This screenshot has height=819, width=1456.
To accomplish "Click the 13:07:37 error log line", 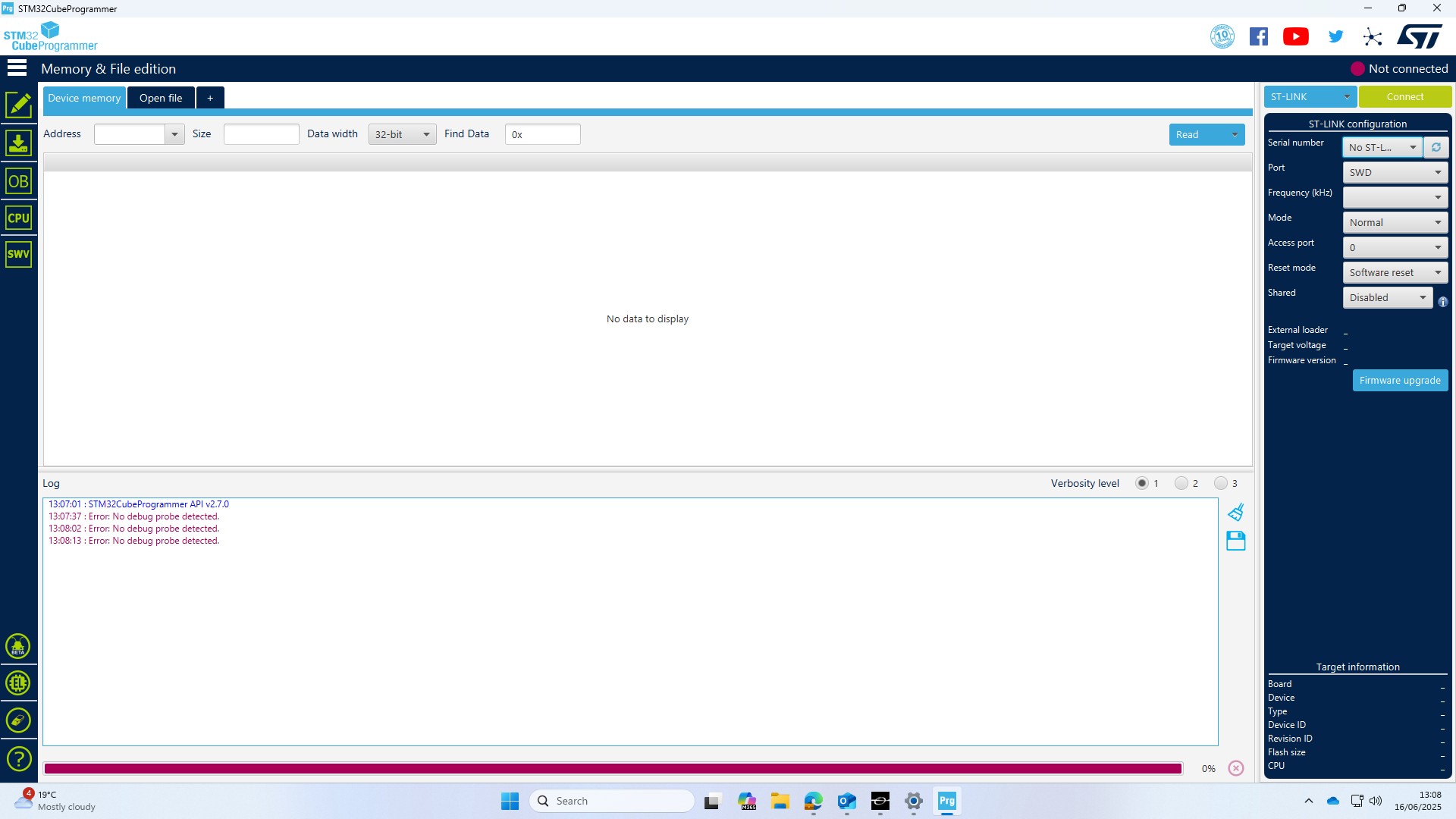I will pyautogui.click(x=134, y=516).
